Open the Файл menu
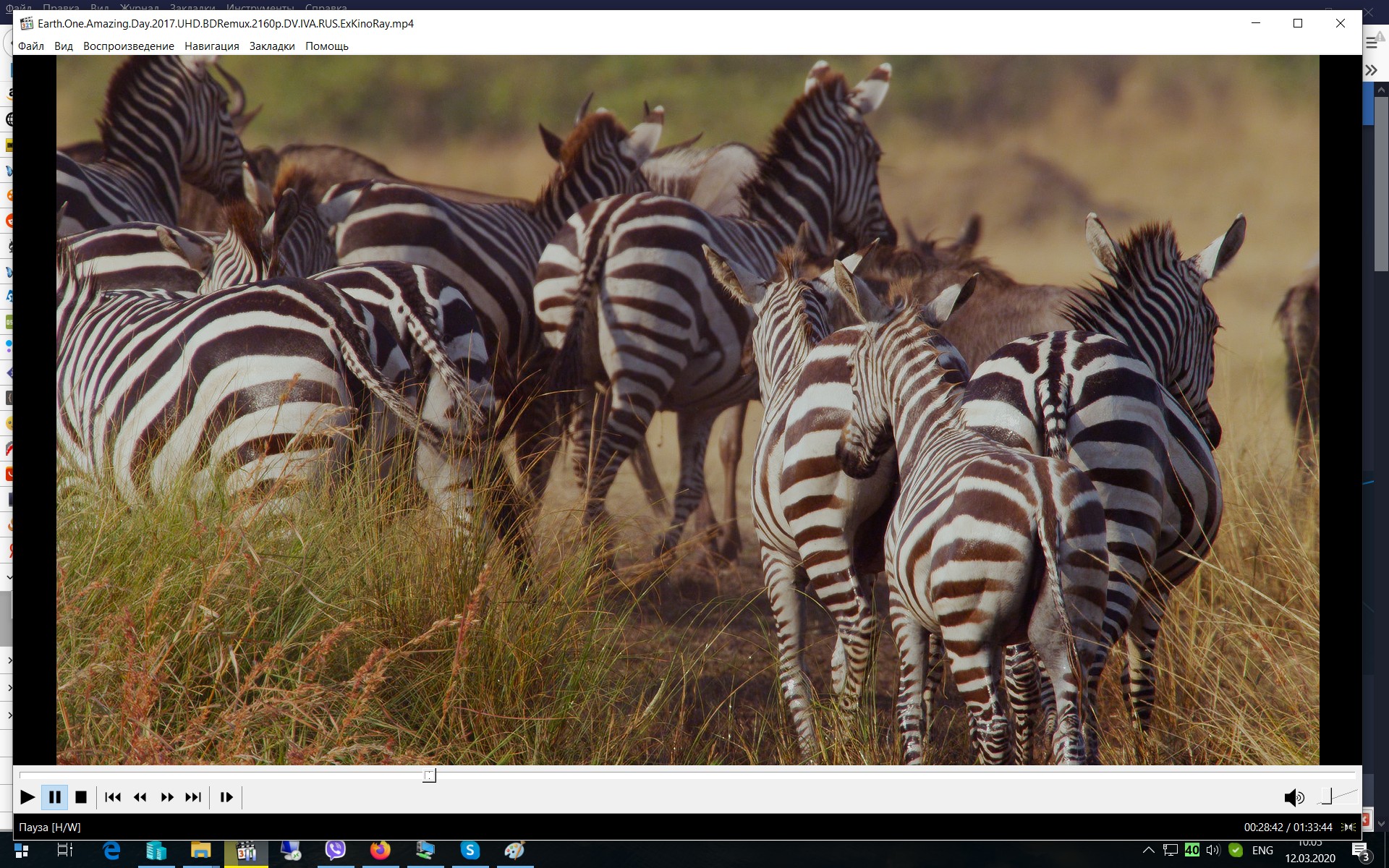1389x868 pixels. [31, 46]
